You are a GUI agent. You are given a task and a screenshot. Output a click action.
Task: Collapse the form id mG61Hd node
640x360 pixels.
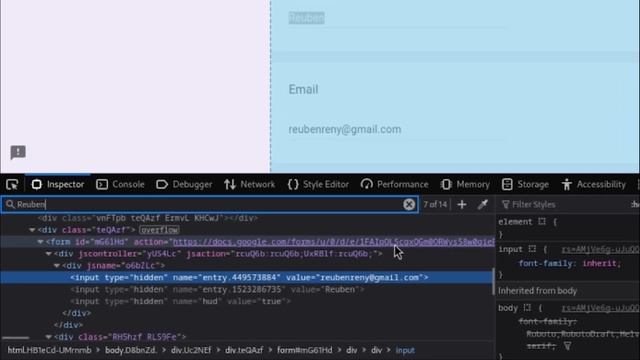point(40,242)
